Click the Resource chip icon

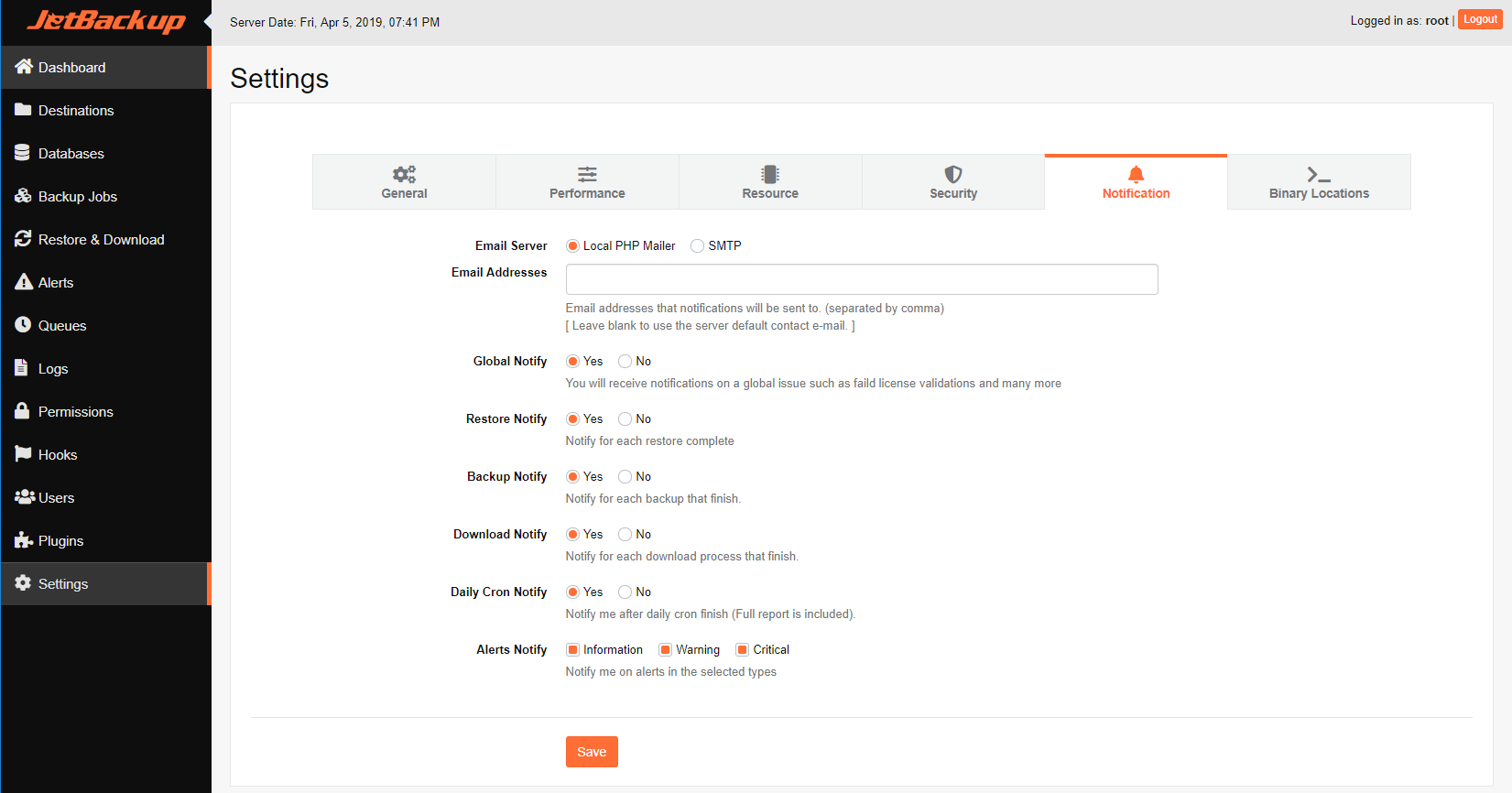click(770, 174)
